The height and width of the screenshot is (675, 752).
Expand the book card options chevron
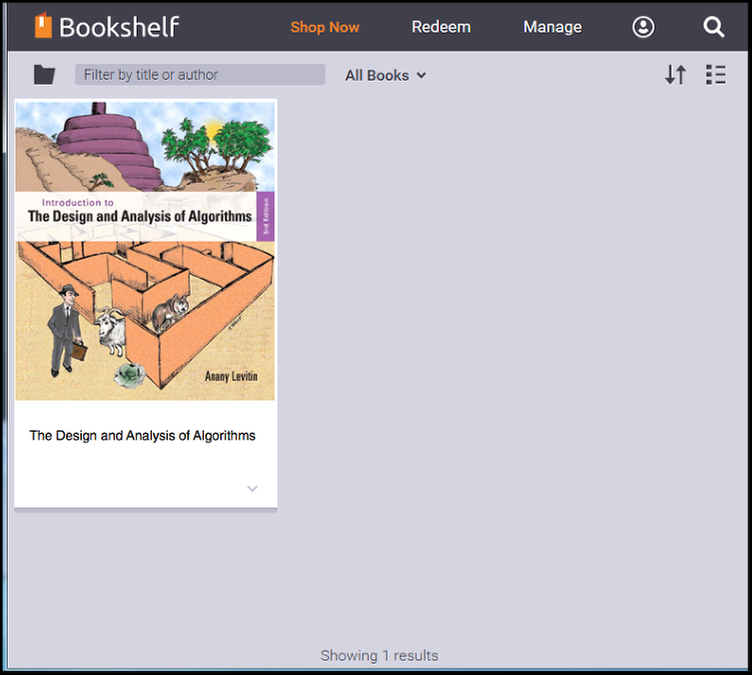click(252, 489)
